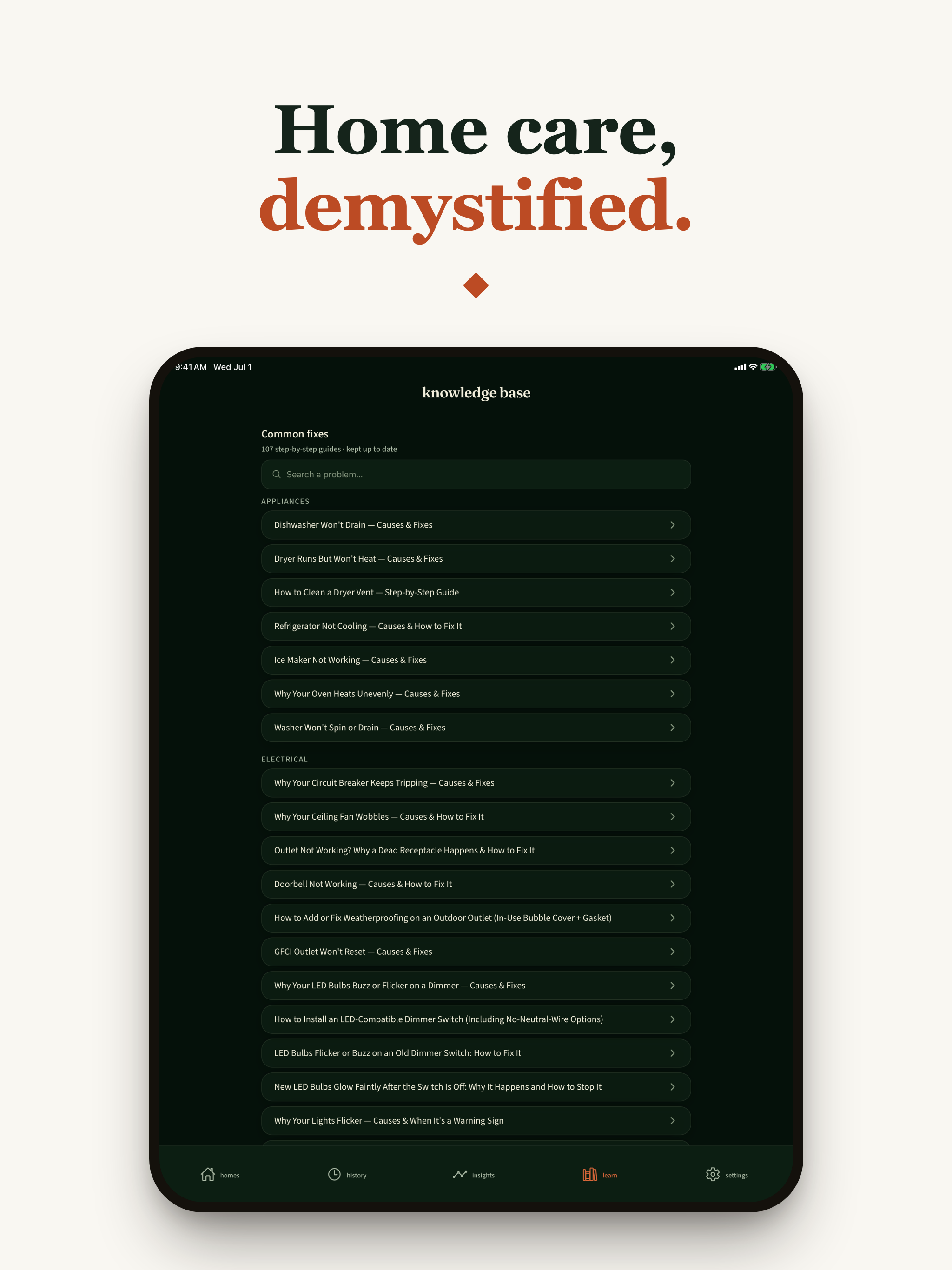Open chevron for Ice Maker Not Working

(672, 660)
